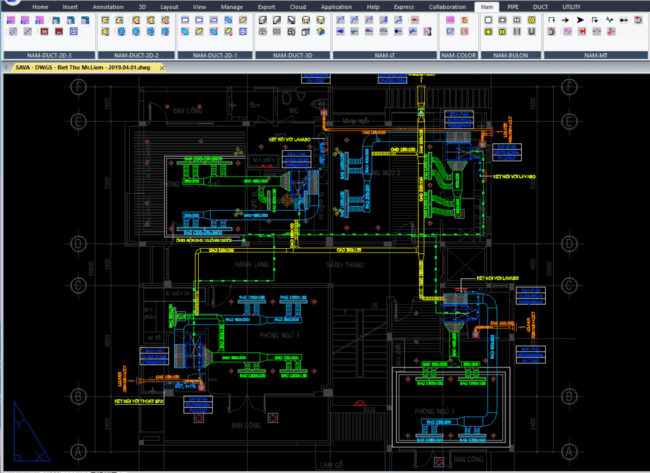The height and width of the screenshot is (473, 650).
Task: Click the 'LAM GỖ' text
Action: point(332,465)
